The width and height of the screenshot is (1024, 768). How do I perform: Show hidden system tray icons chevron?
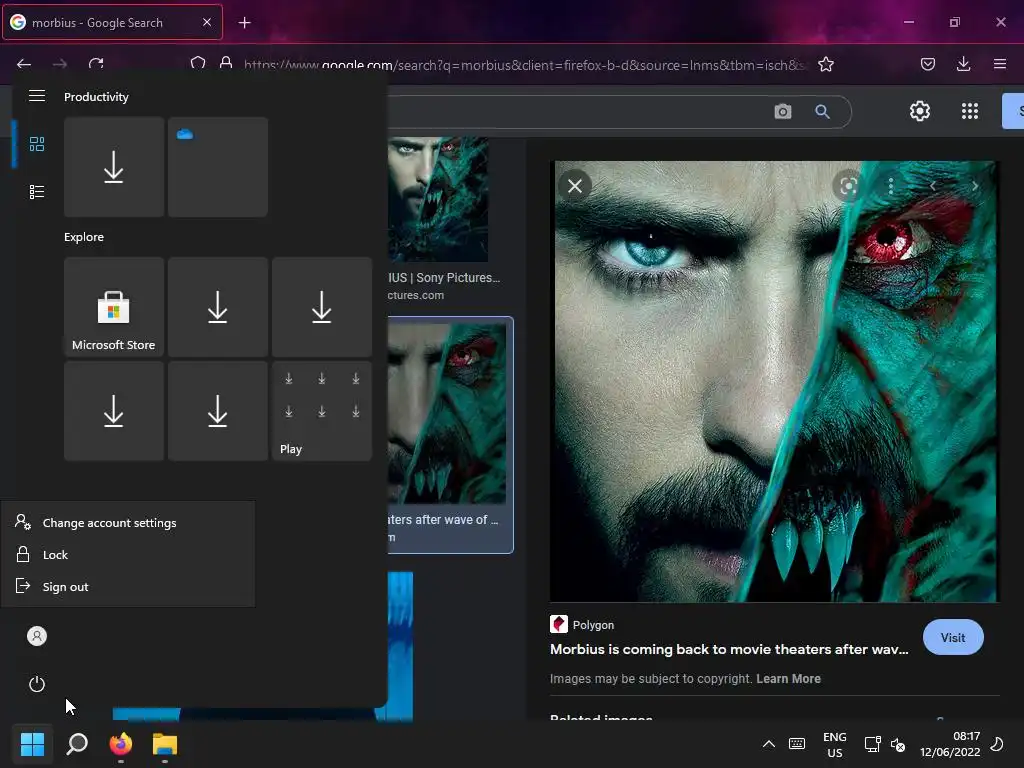(769, 744)
